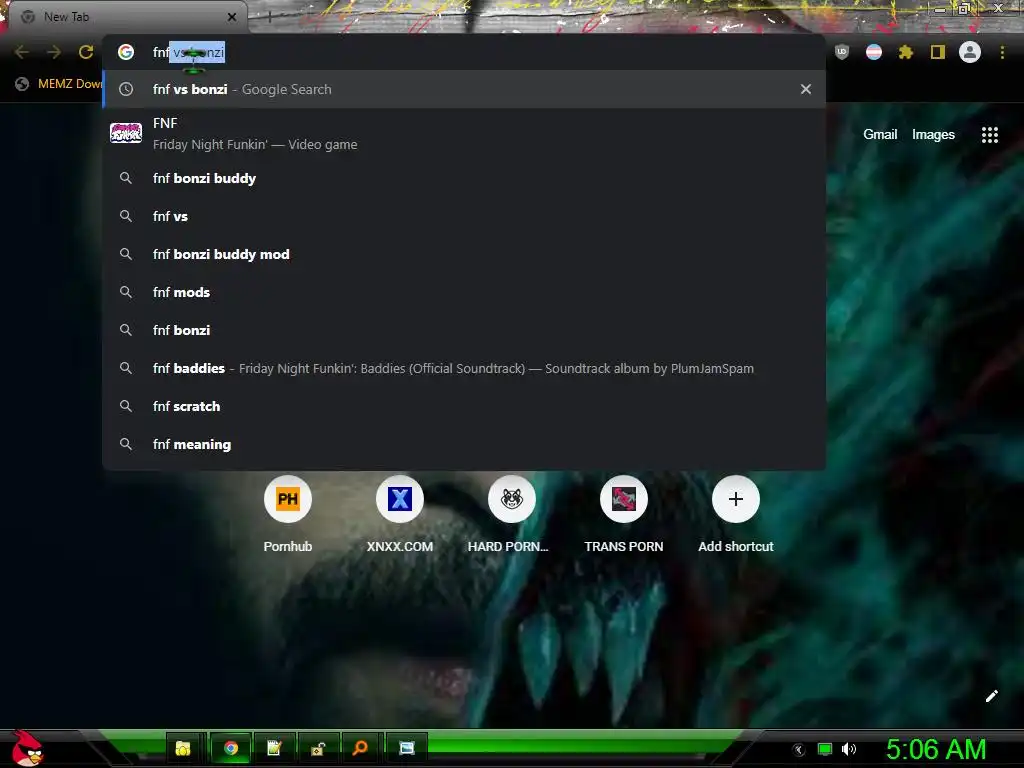Reload the page with refresh icon
Image resolution: width=1024 pixels, height=768 pixels.
coord(86,52)
